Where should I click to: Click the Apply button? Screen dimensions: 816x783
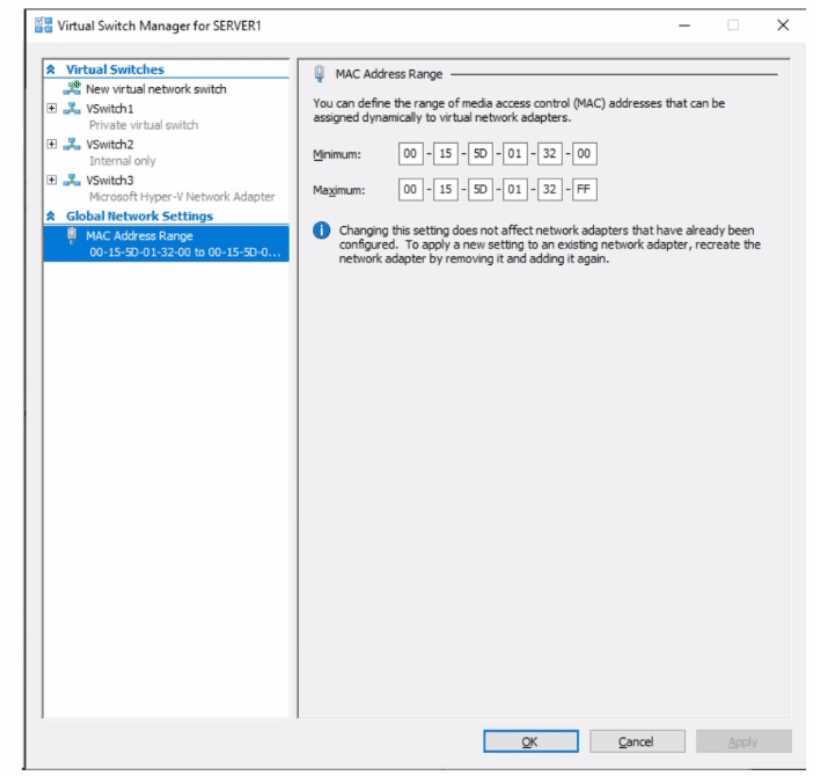743,741
